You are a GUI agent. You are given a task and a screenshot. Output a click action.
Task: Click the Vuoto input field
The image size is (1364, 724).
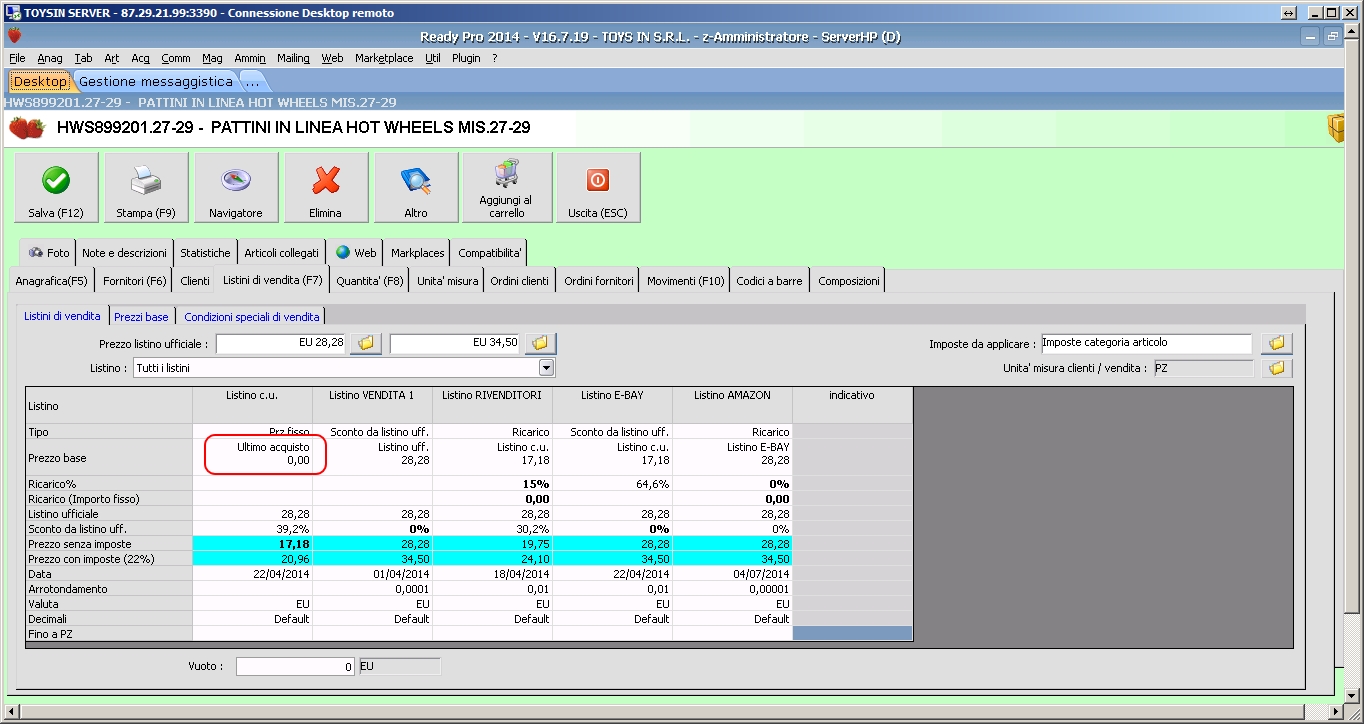click(x=295, y=666)
